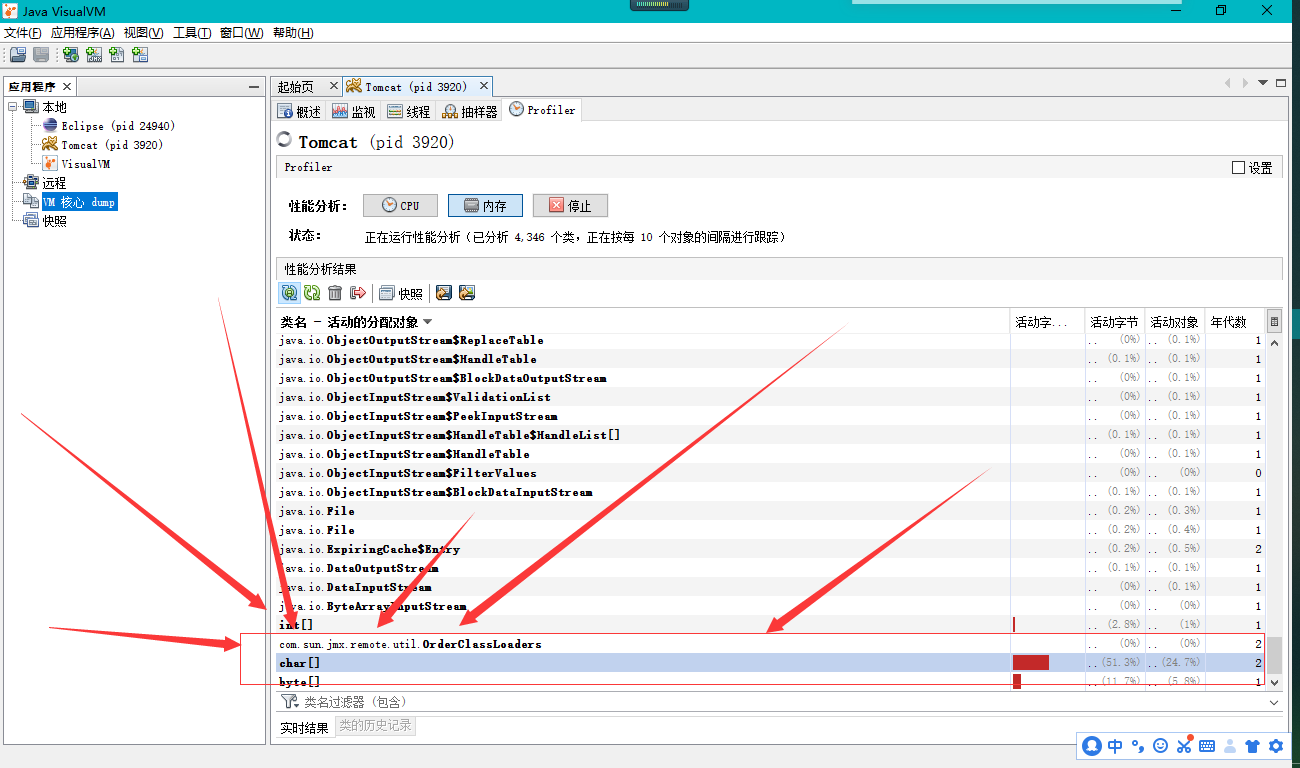Take a profiler snapshot with 快照 button
This screenshot has width=1300, height=768.
[x=401, y=293]
